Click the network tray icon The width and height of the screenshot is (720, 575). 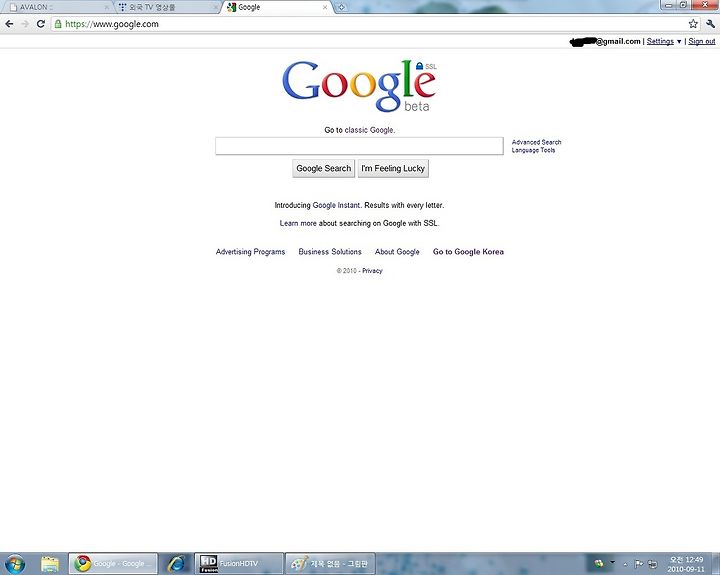coord(652,564)
